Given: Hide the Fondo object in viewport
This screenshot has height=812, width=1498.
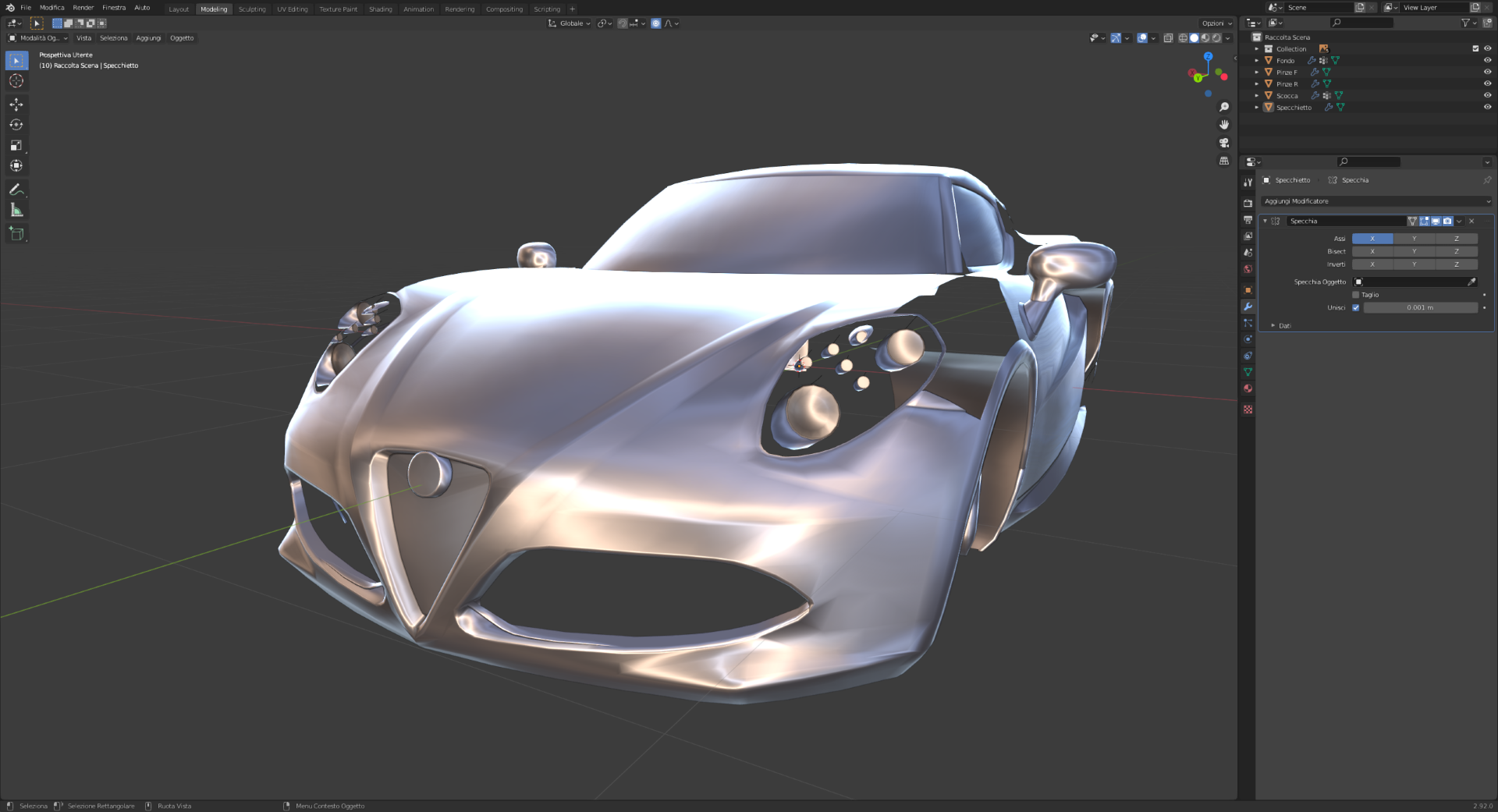Looking at the screenshot, I should (x=1487, y=60).
